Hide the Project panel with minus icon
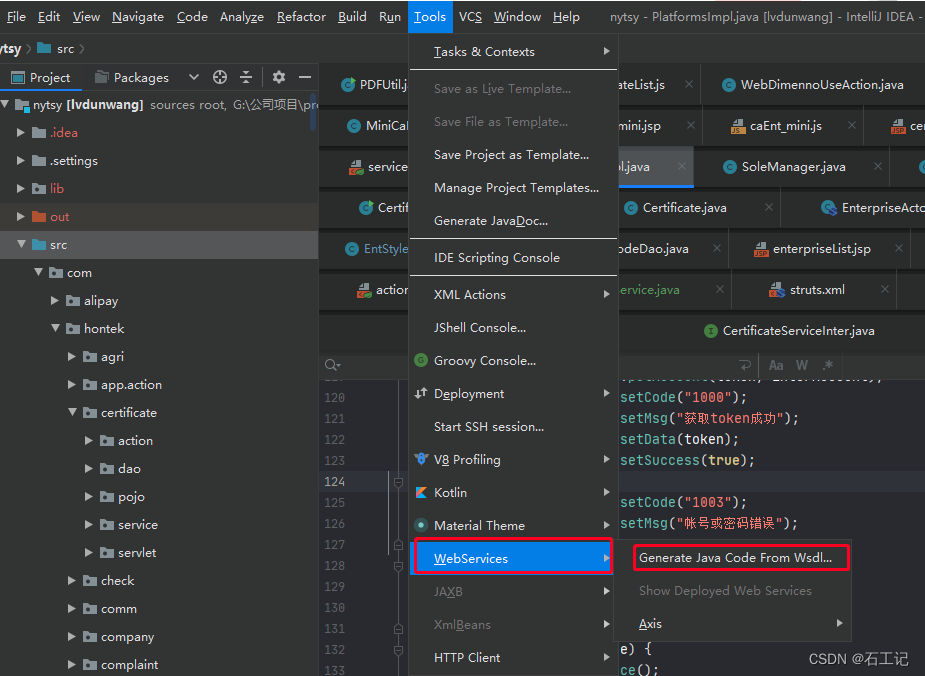Viewport: 925px width, 676px height. point(305,77)
